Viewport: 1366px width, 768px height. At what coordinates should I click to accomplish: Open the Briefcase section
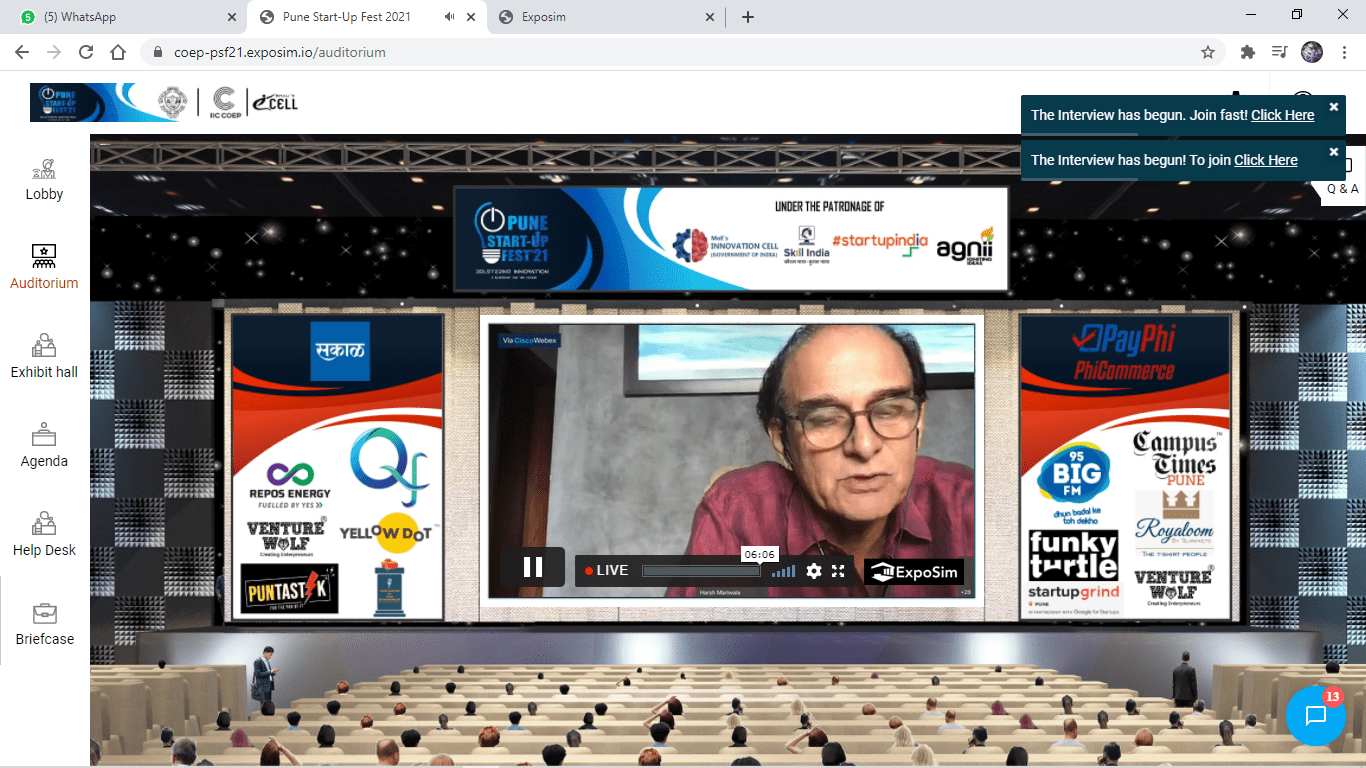44,624
